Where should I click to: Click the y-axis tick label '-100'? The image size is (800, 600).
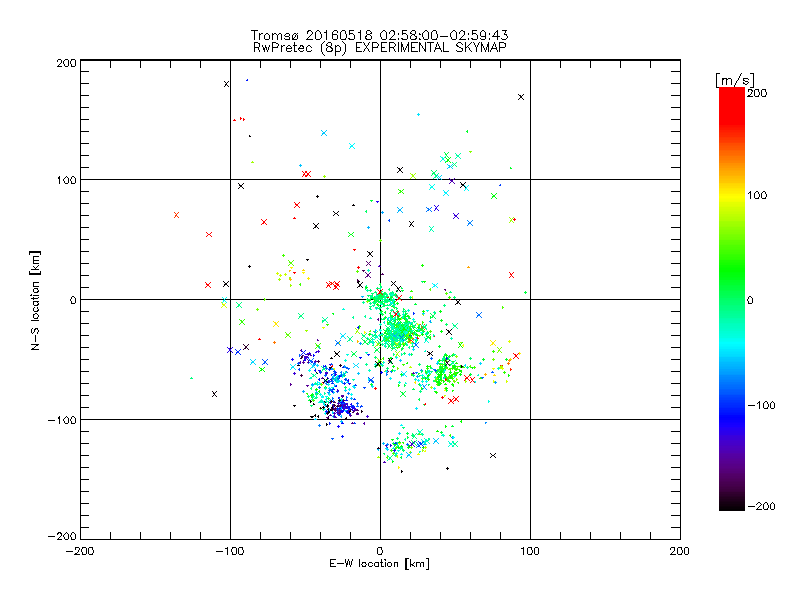pos(62,420)
